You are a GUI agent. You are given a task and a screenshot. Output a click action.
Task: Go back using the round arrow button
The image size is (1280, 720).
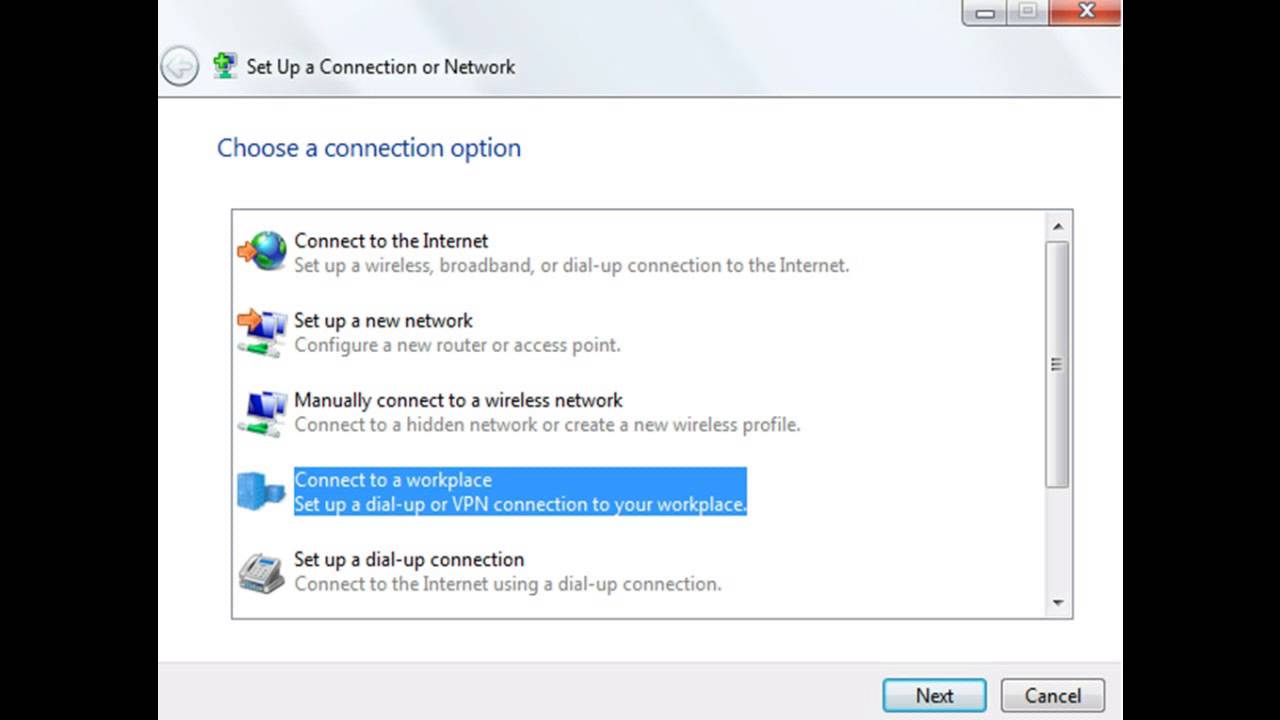click(x=180, y=67)
